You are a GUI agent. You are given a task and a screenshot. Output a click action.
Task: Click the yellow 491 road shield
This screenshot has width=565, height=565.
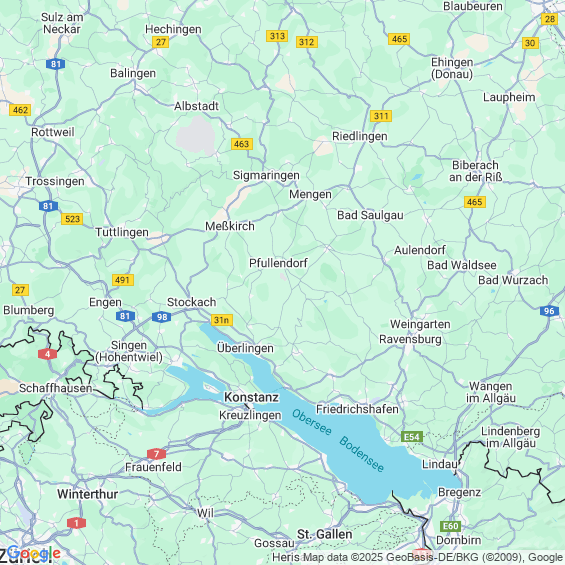point(123,280)
